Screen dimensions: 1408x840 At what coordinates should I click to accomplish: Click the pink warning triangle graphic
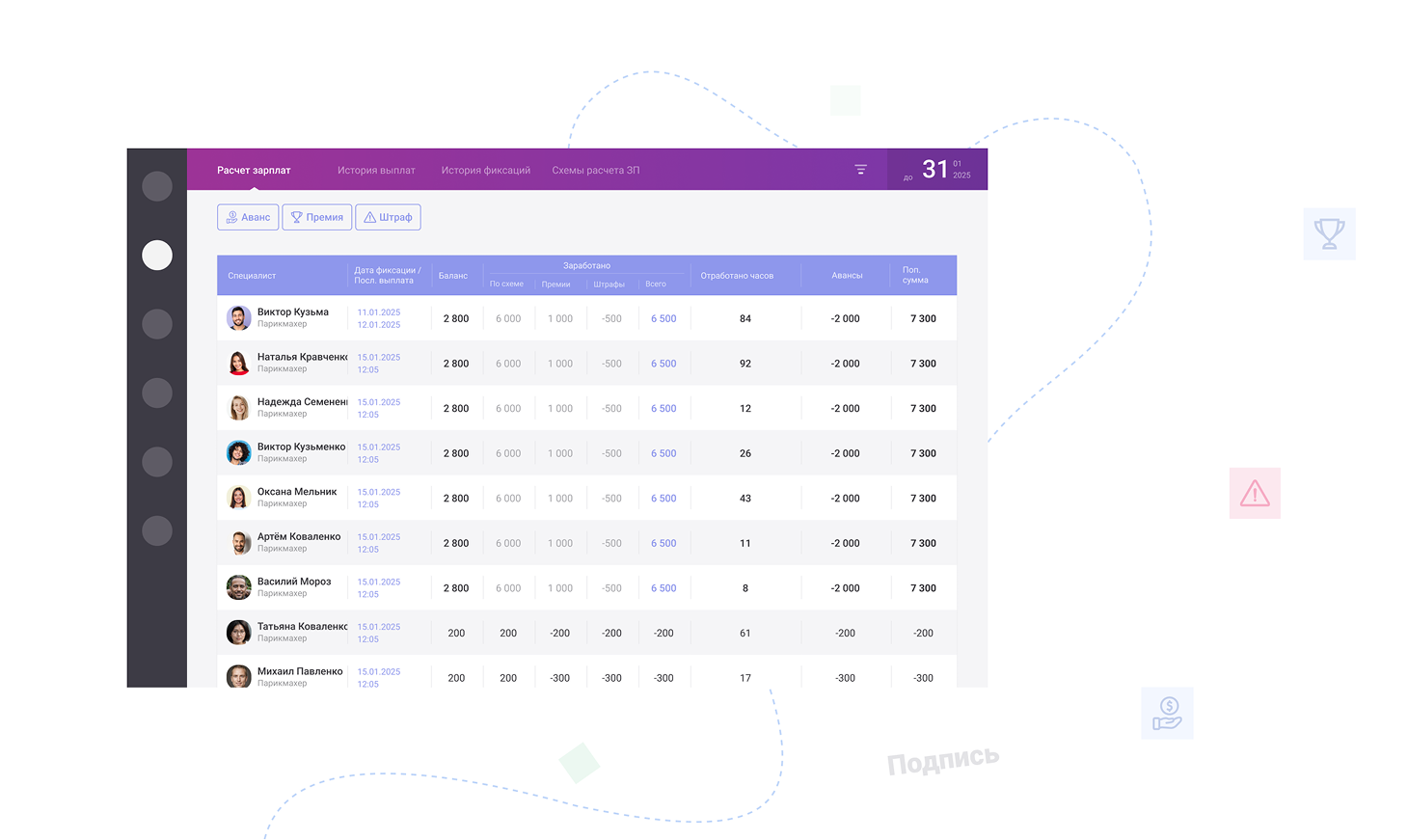(1254, 492)
